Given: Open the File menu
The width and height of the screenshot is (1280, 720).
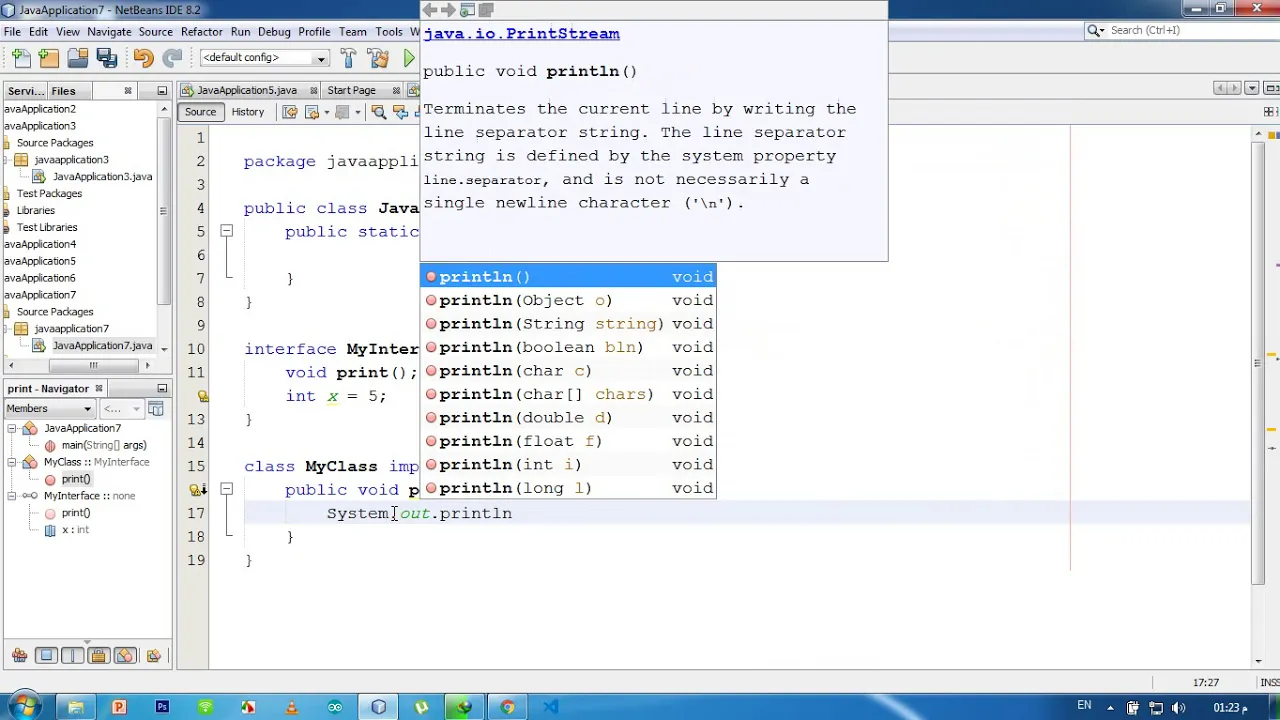Looking at the screenshot, I should pos(12,32).
